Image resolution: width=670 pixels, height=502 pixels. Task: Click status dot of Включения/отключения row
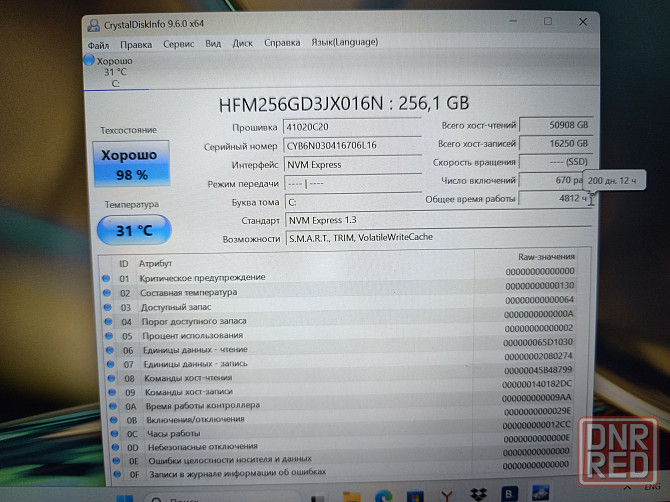coord(114,420)
